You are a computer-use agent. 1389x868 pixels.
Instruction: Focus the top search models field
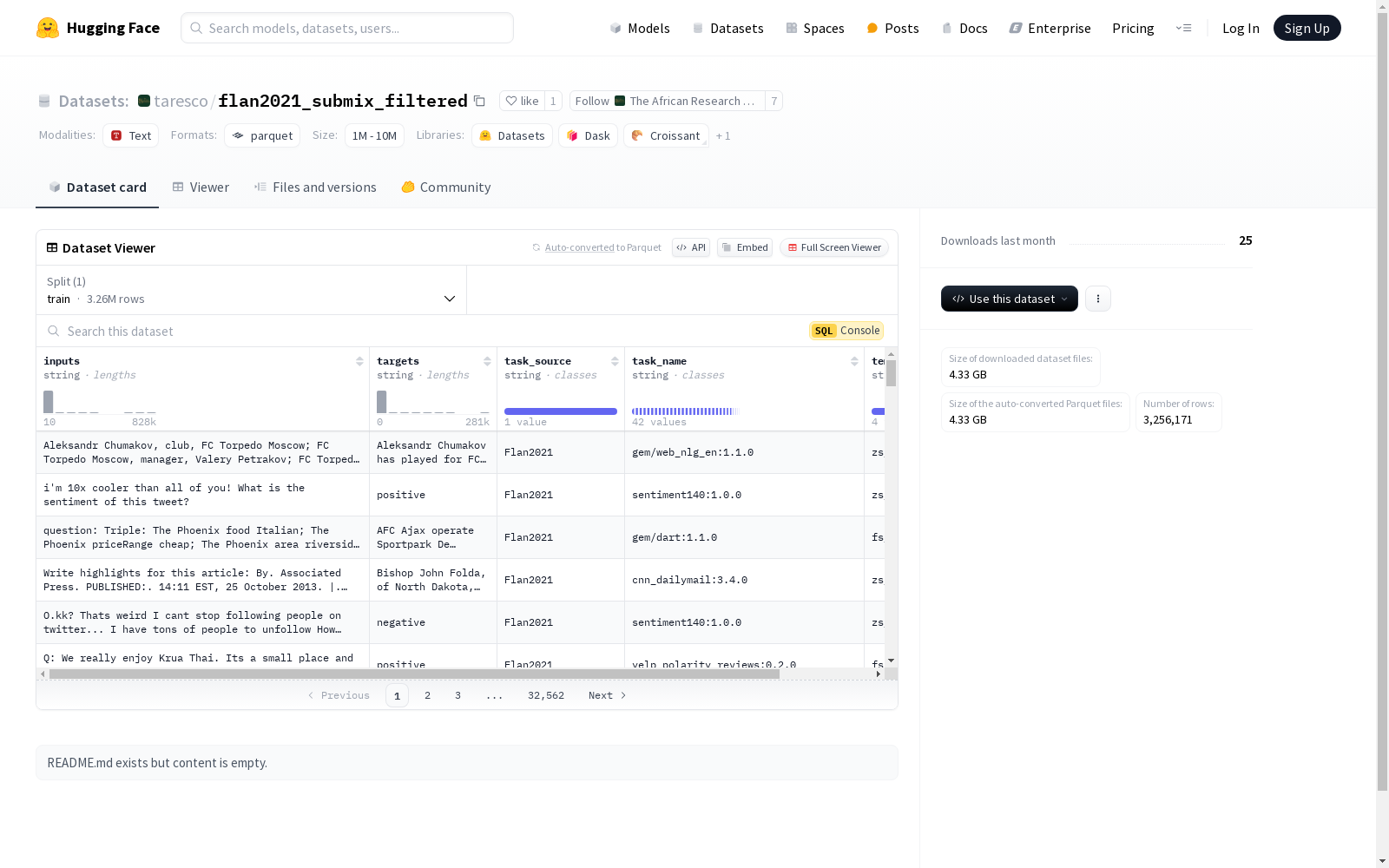347,28
